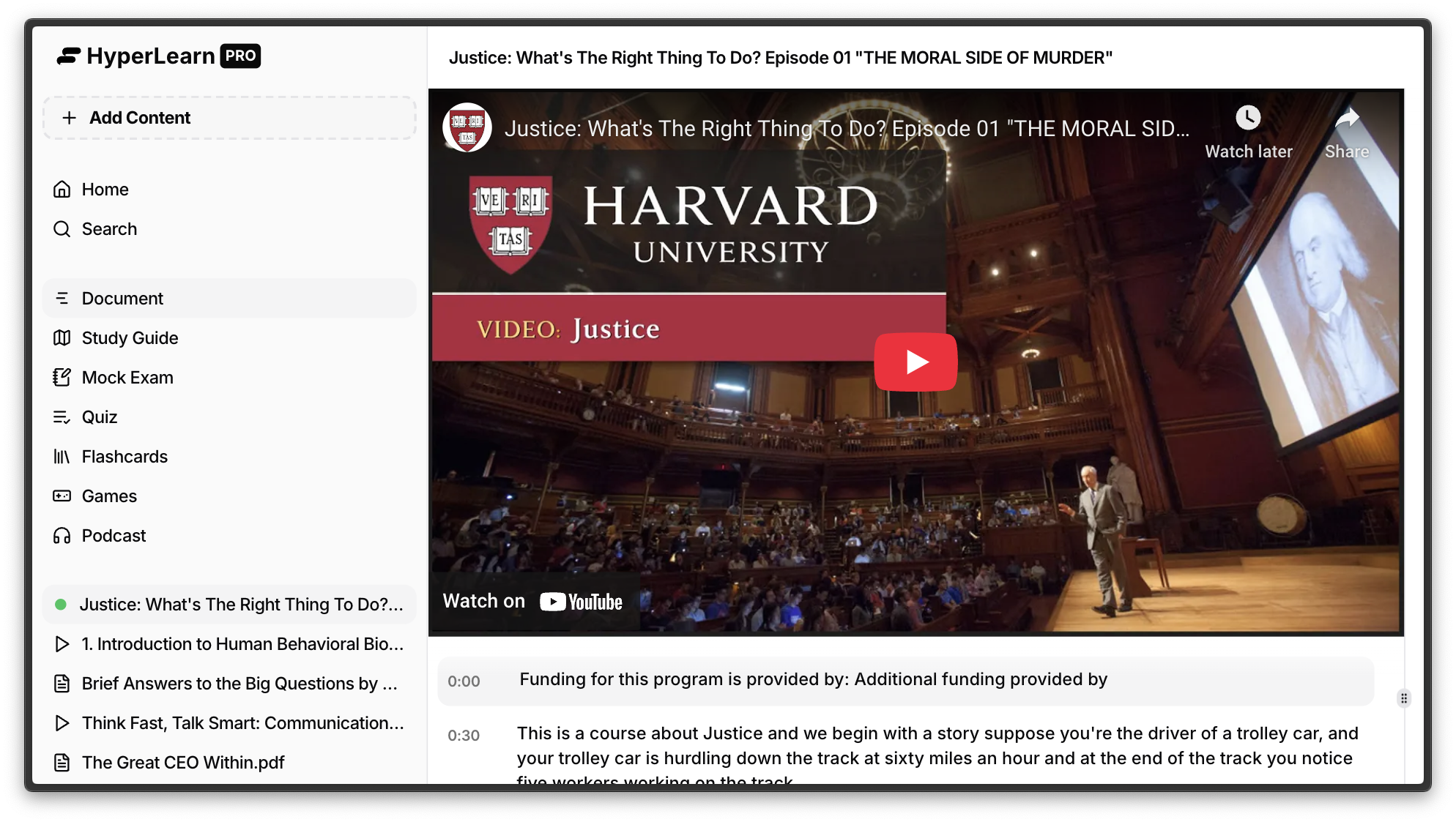Click the Search magnifier icon
1456x822 pixels.
pyautogui.click(x=62, y=229)
